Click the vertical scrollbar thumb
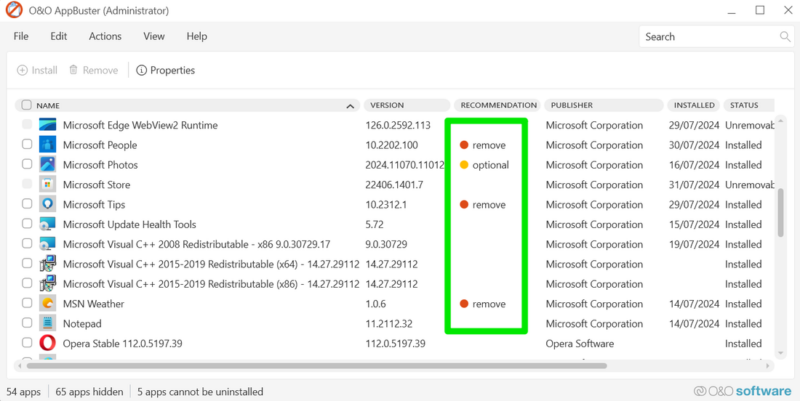The image size is (800, 401). (782, 212)
